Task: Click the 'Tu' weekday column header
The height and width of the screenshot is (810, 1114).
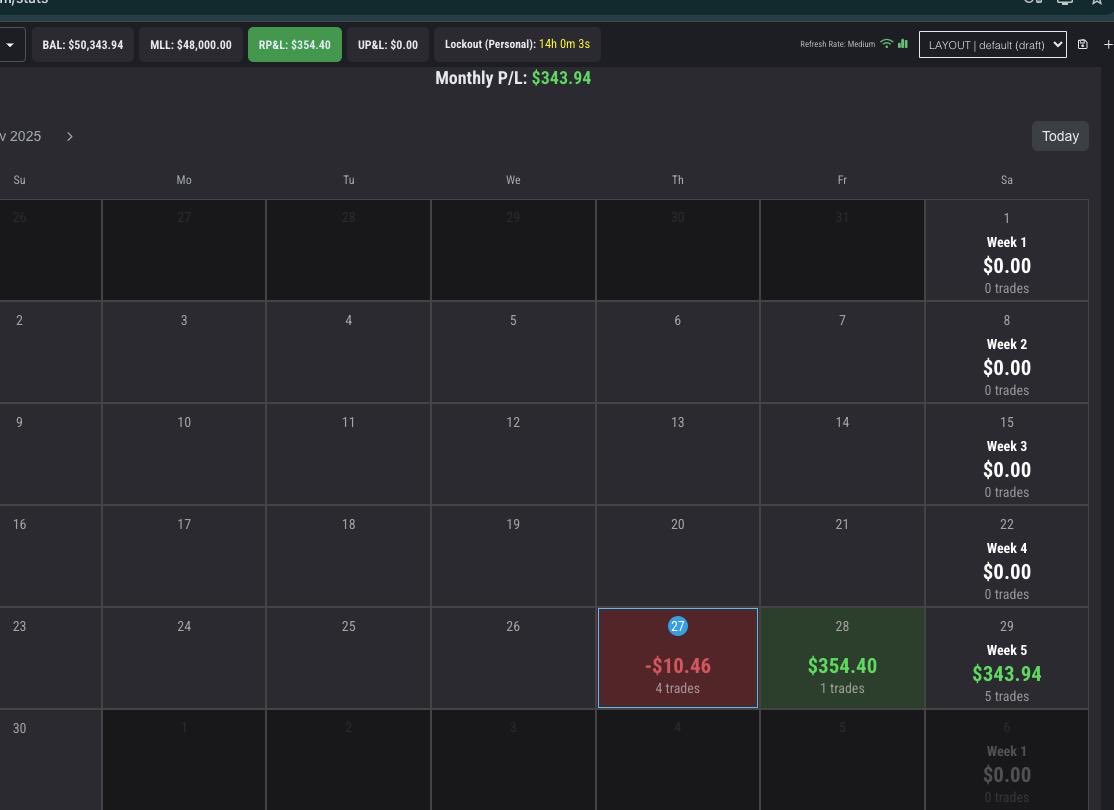Action: click(x=348, y=180)
